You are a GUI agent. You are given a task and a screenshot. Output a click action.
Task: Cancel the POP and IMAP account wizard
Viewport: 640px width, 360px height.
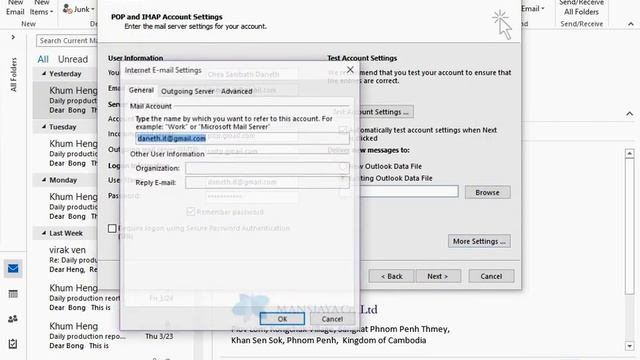[491, 276]
